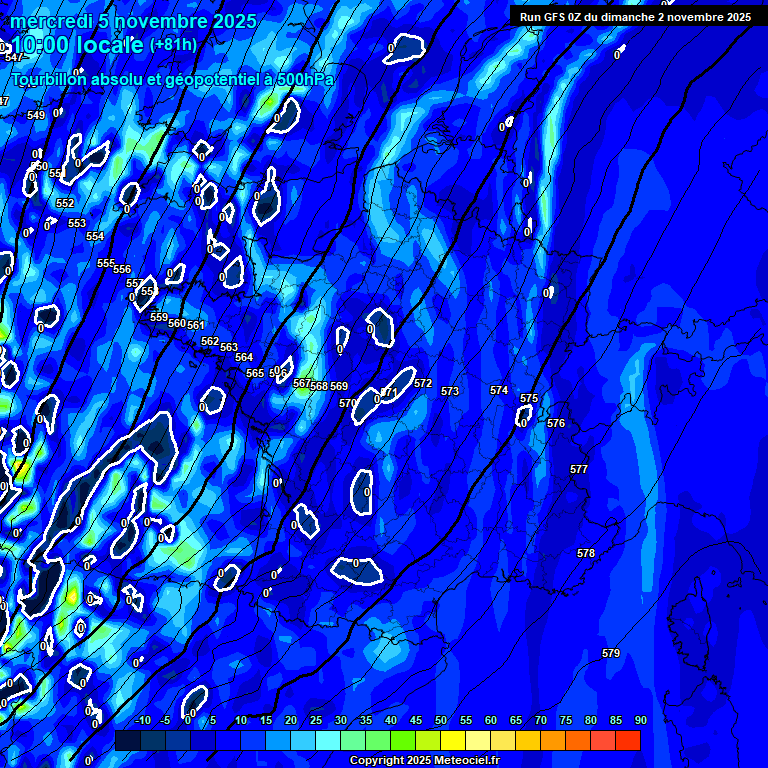Click the date title mercredi 5 novembre 2025
This screenshot has height=768, width=768.
point(133,21)
